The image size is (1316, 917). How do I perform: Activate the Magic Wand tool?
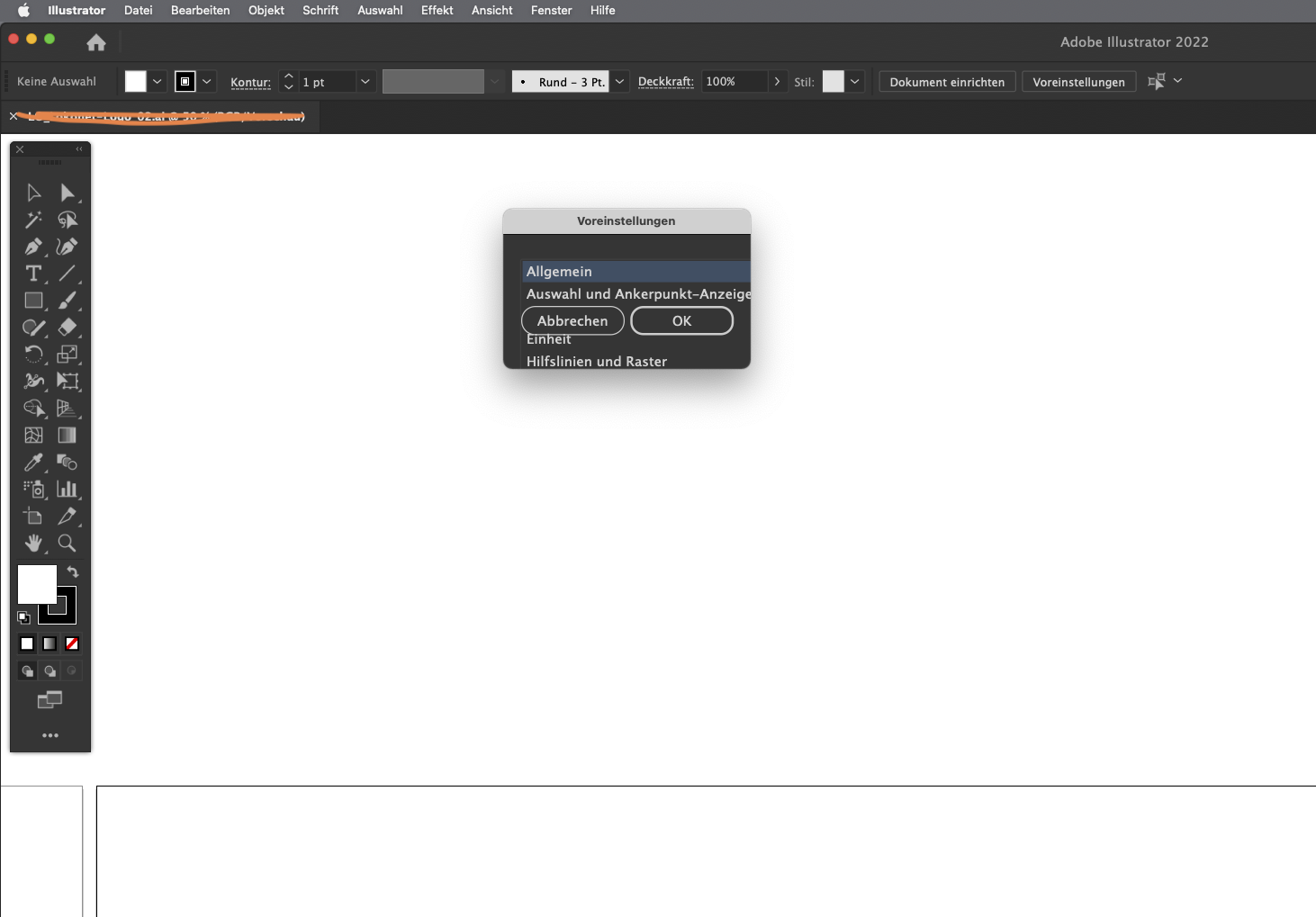(x=33, y=220)
